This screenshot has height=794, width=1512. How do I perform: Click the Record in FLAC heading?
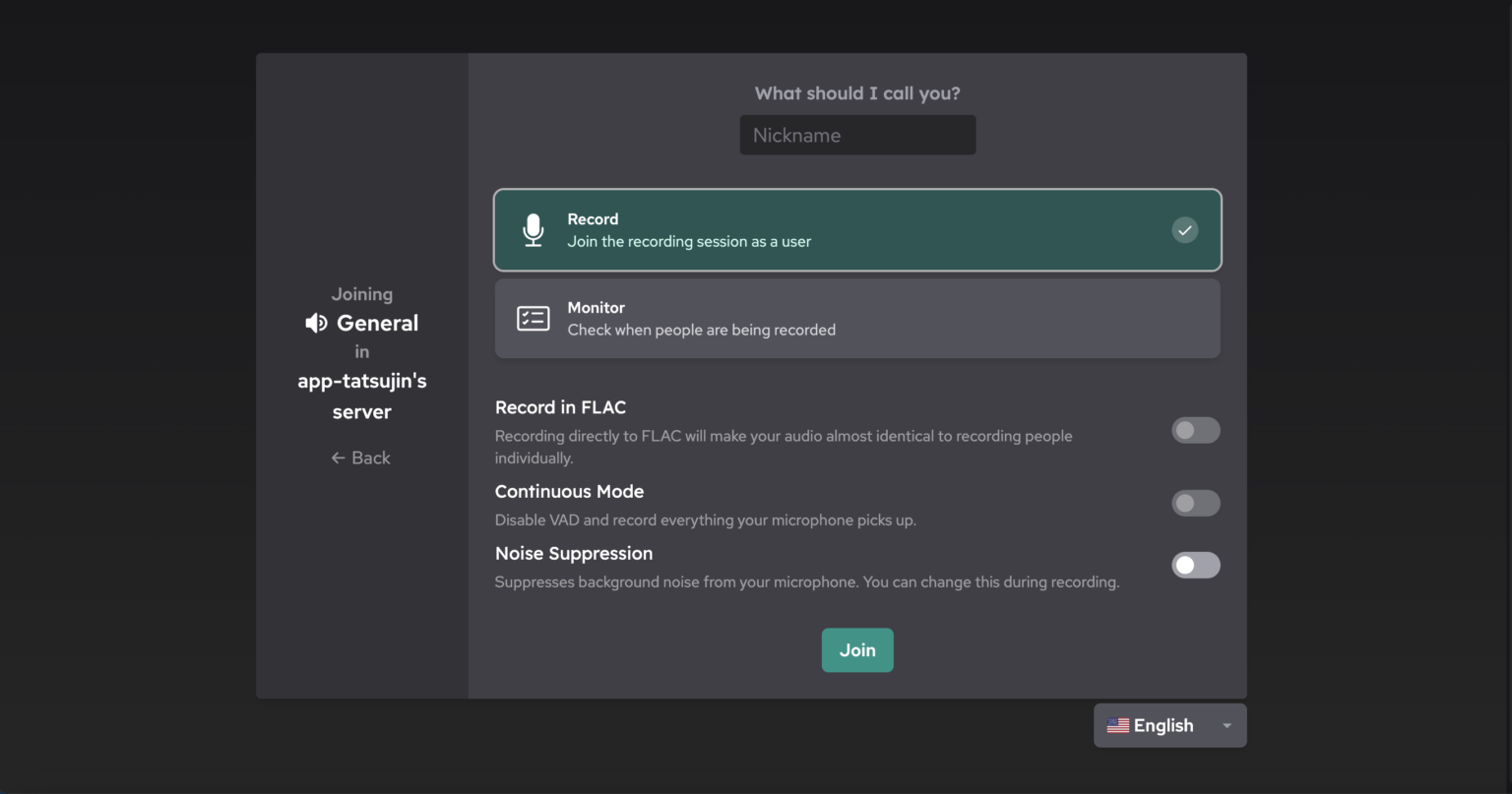(x=560, y=407)
